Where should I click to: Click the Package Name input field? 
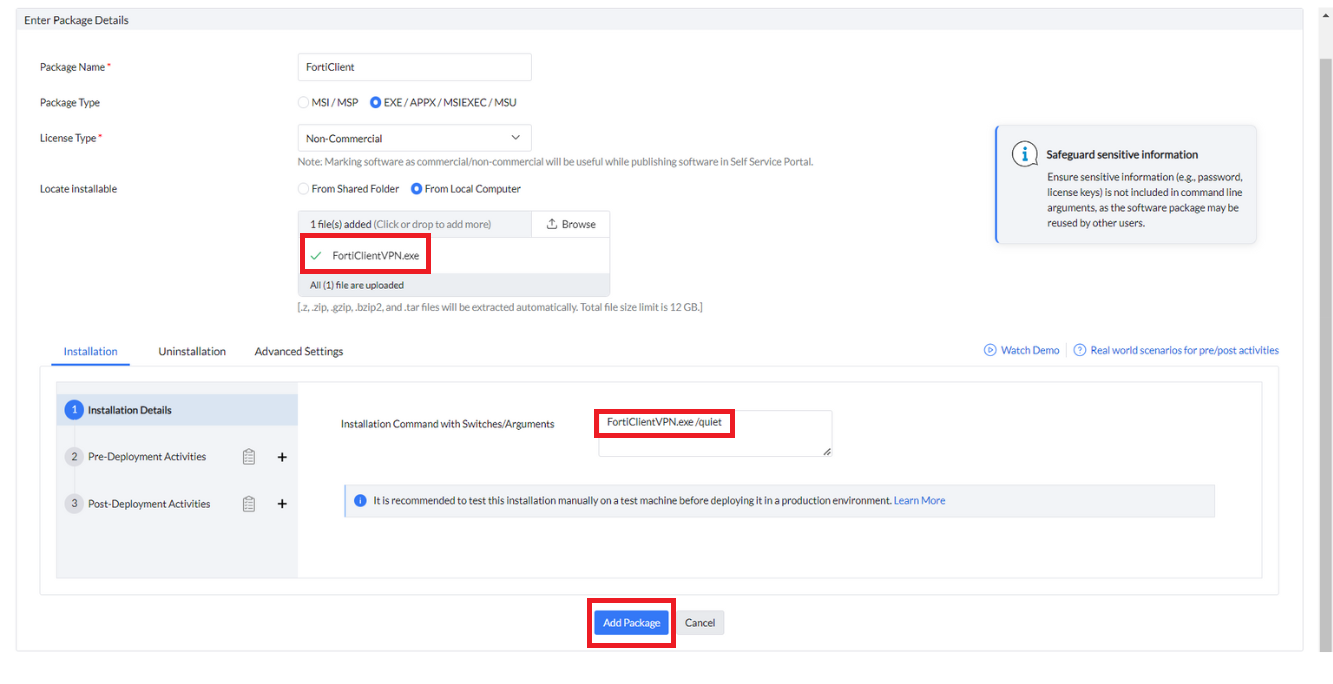point(414,67)
